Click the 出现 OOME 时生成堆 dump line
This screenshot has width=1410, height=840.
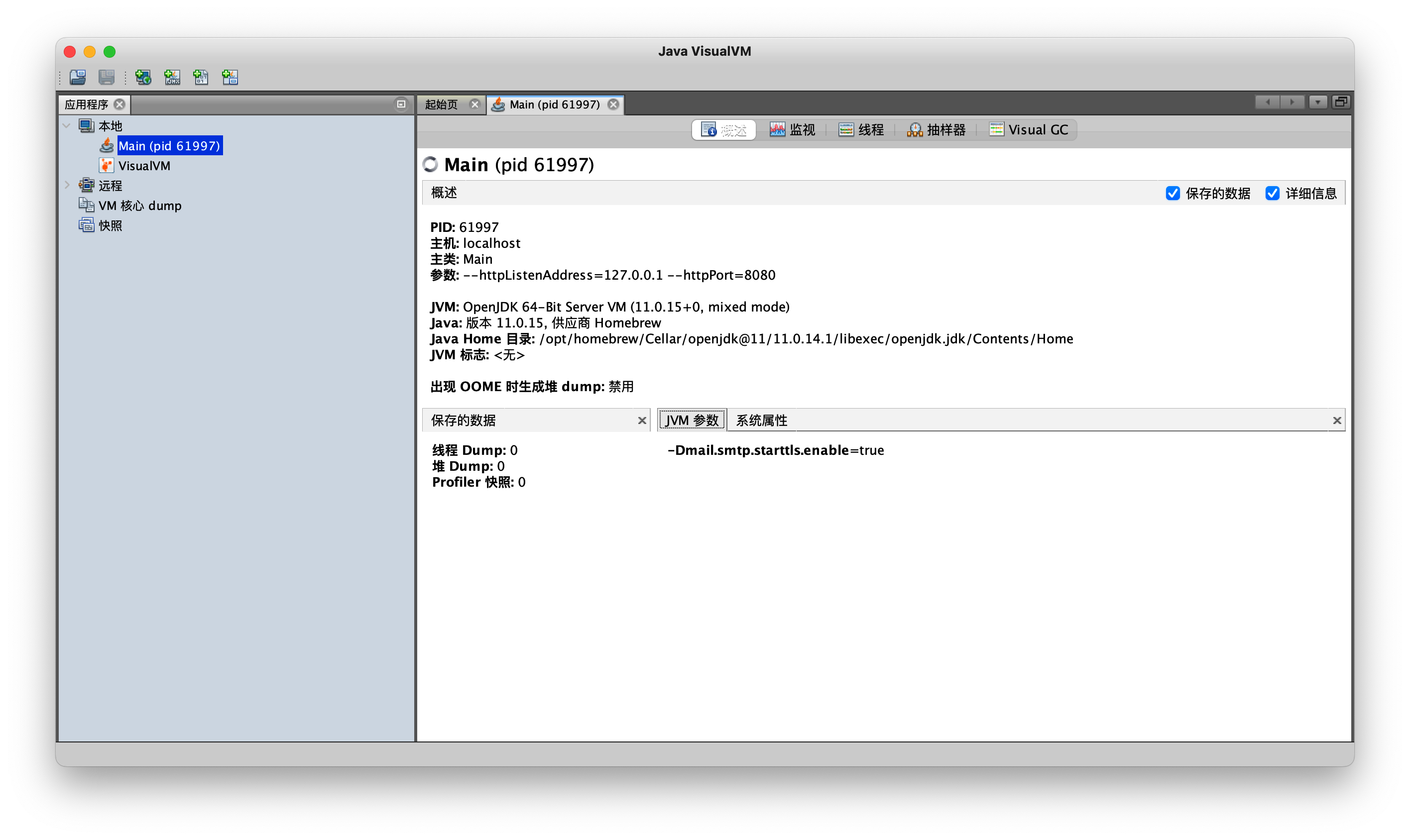532,386
